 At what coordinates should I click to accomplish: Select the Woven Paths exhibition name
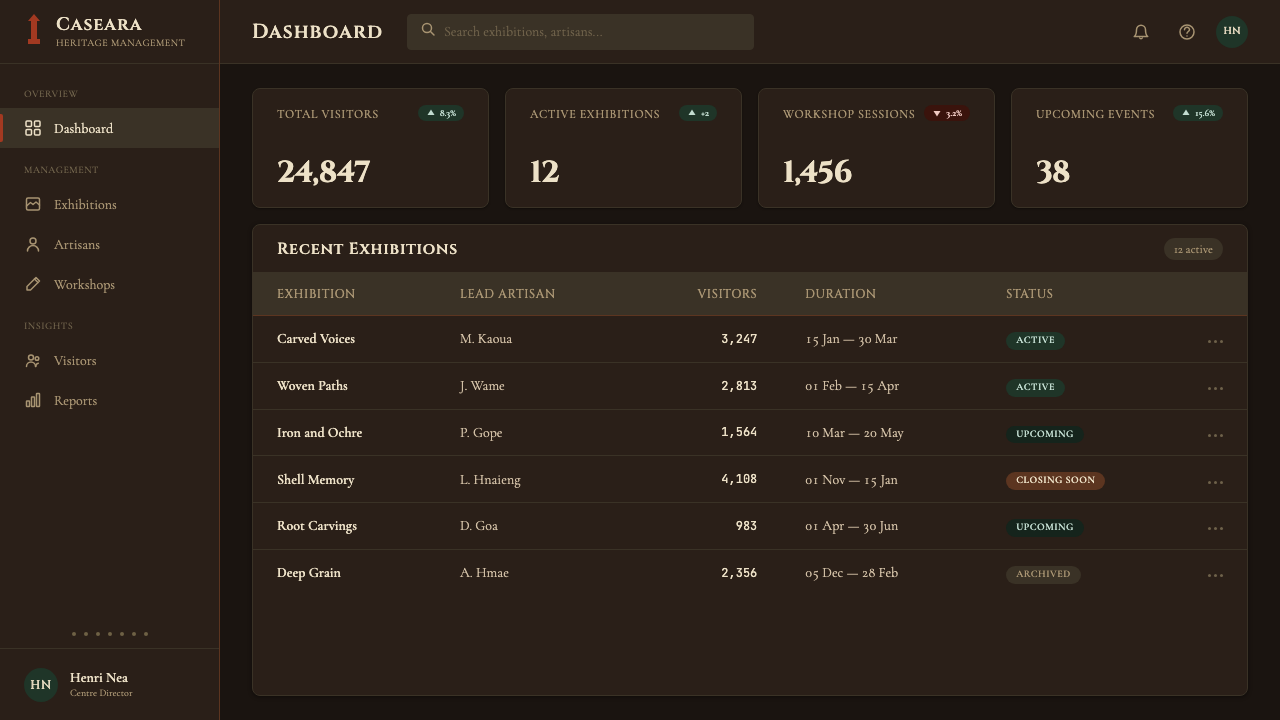click(312, 386)
